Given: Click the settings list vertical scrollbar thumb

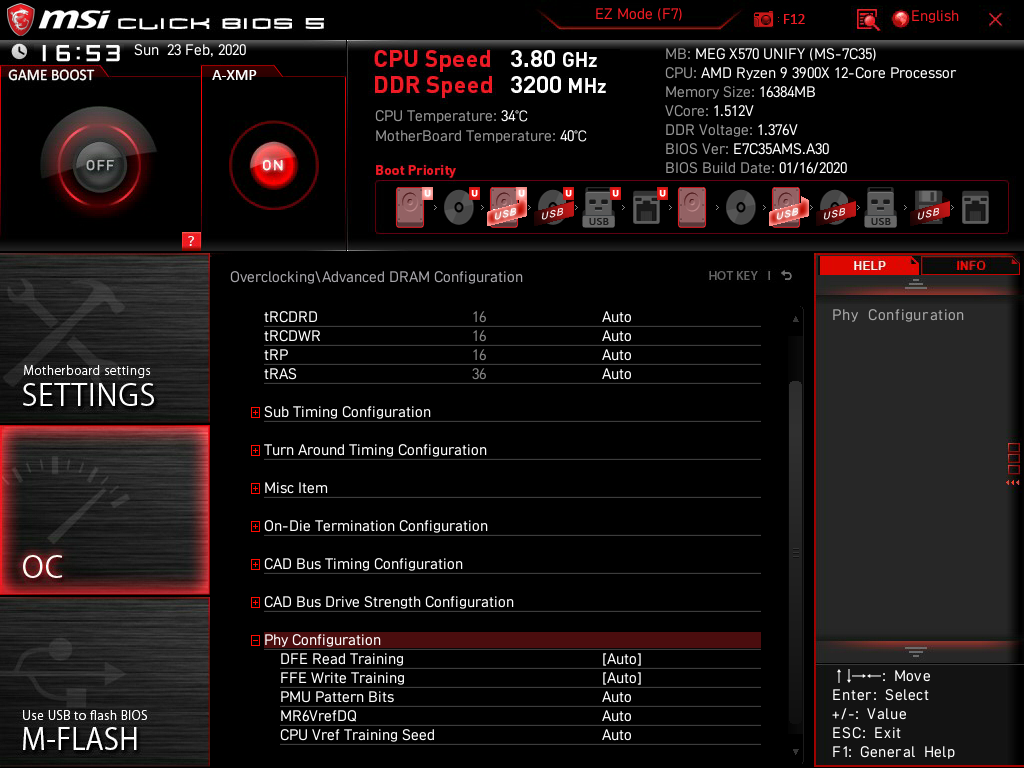Looking at the screenshot, I should tap(795, 552).
